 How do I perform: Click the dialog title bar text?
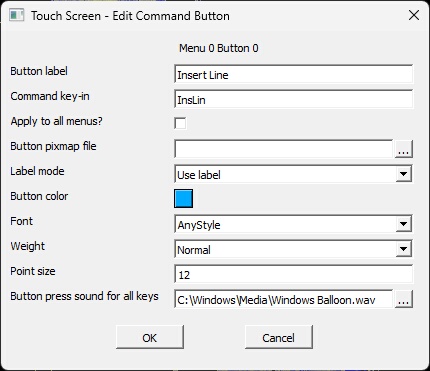130,16
